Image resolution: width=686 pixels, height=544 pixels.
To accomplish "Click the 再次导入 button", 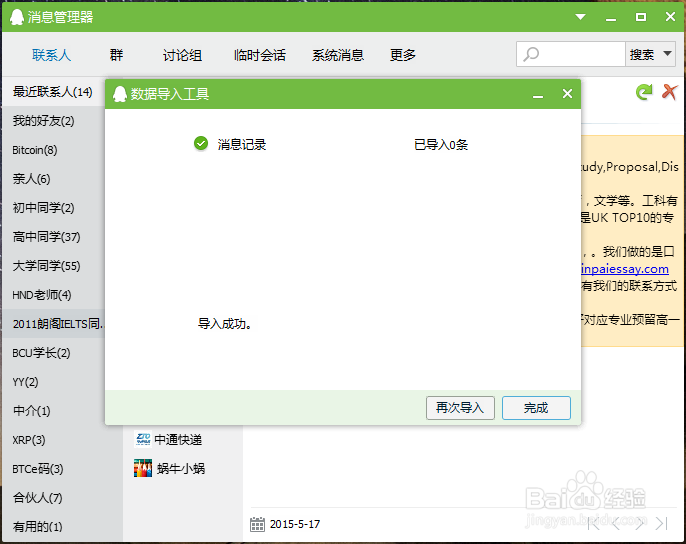I will pos(460,408).
